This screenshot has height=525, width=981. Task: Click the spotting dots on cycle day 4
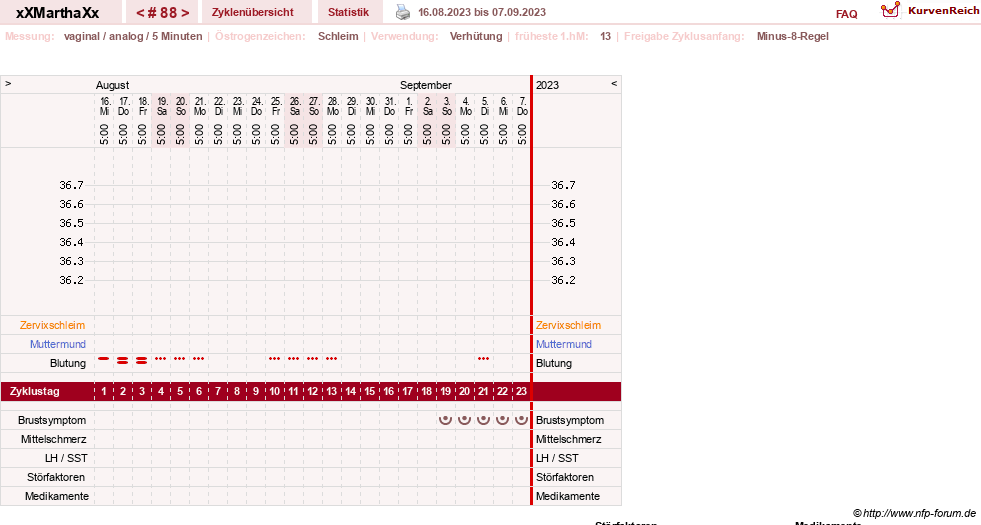pos(161,359)
